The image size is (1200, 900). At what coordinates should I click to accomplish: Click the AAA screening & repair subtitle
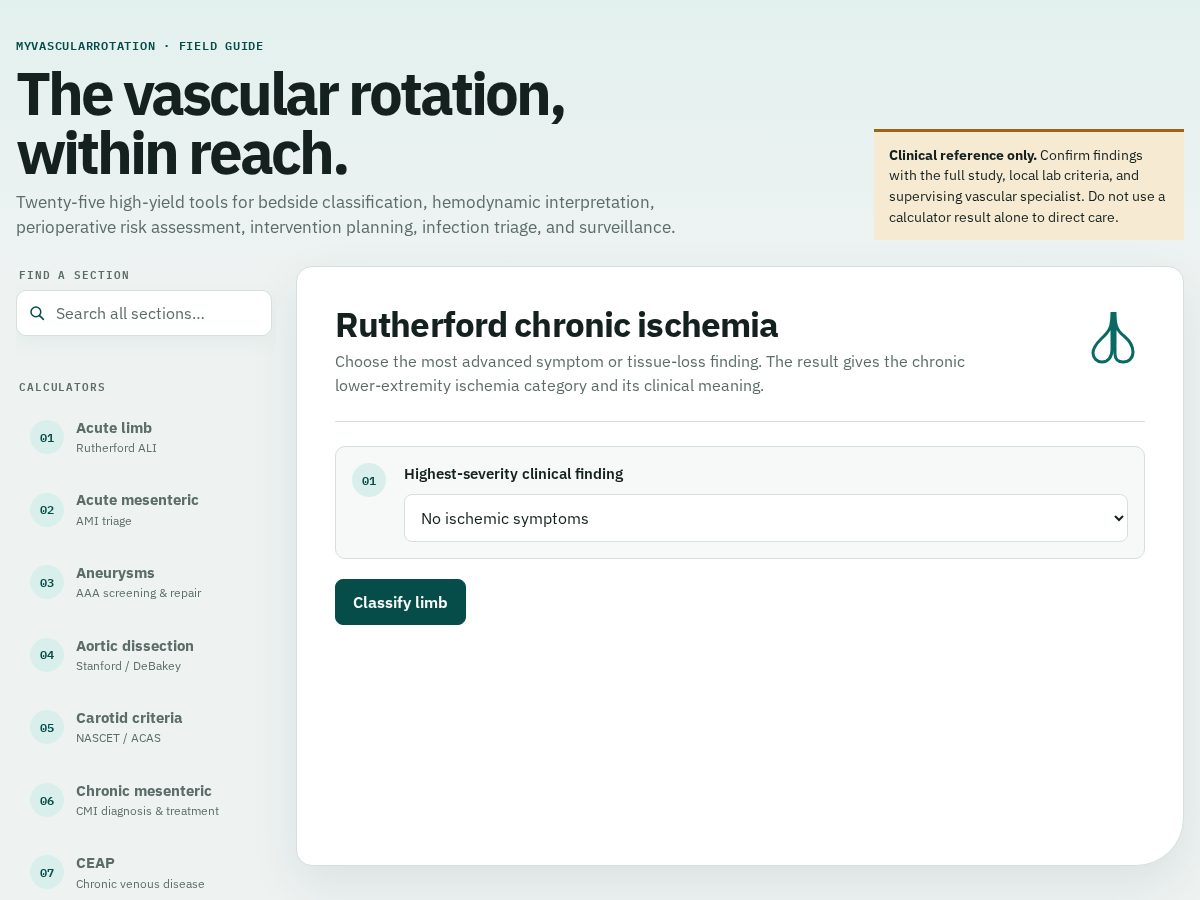point(138,593)
